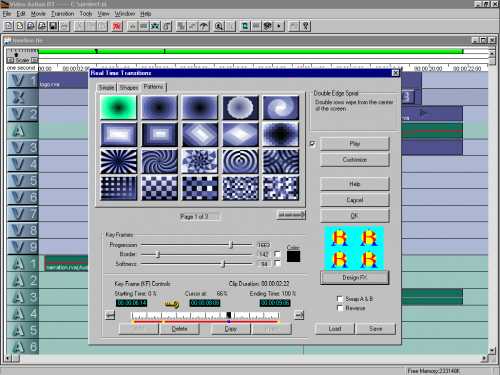This screenshot has height=375, width=500.
Task: Click the A/B transition preview image
Action: tap(354, 248)
